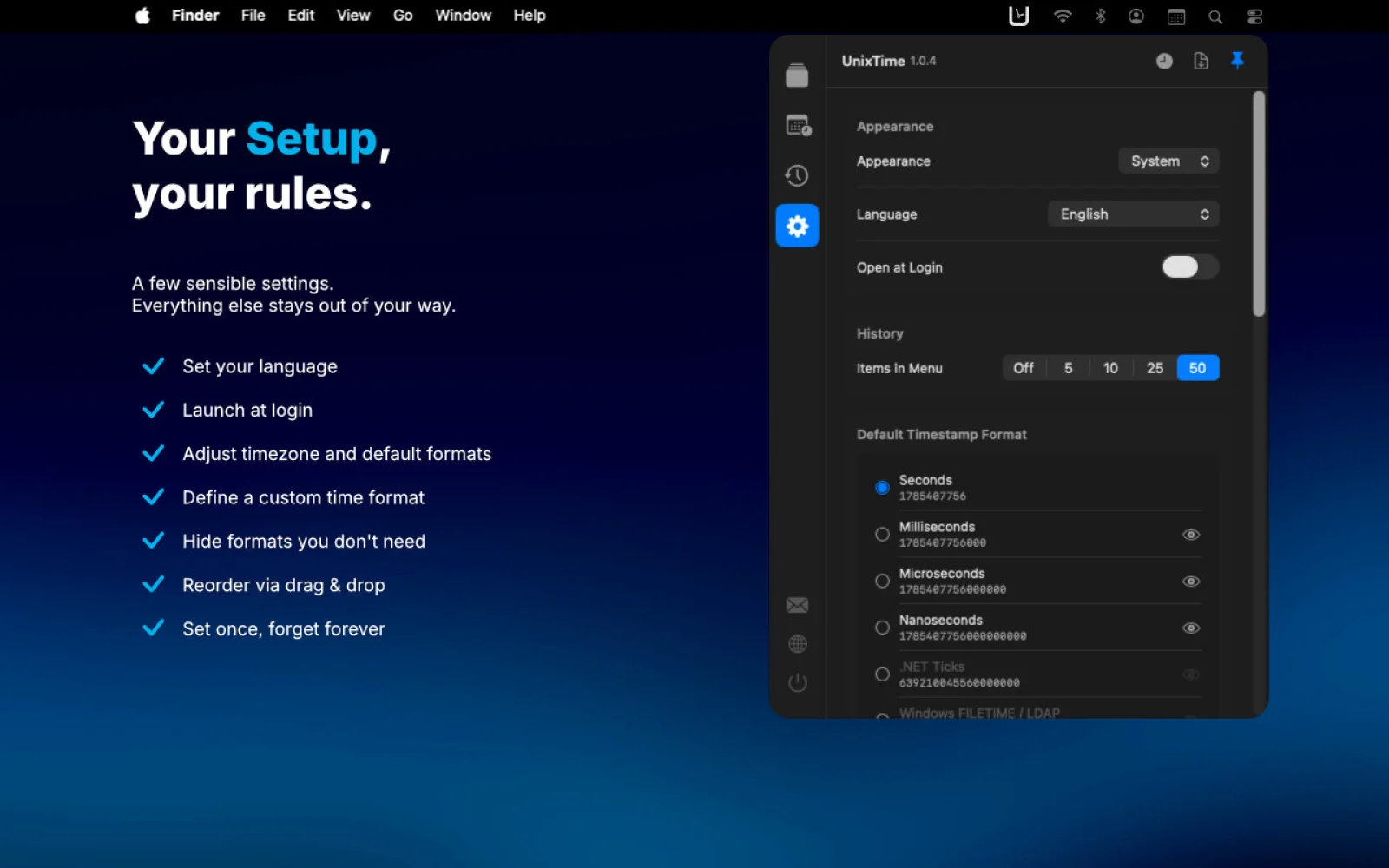
Task: Click the 'Set your language' text
Action: 260,366
